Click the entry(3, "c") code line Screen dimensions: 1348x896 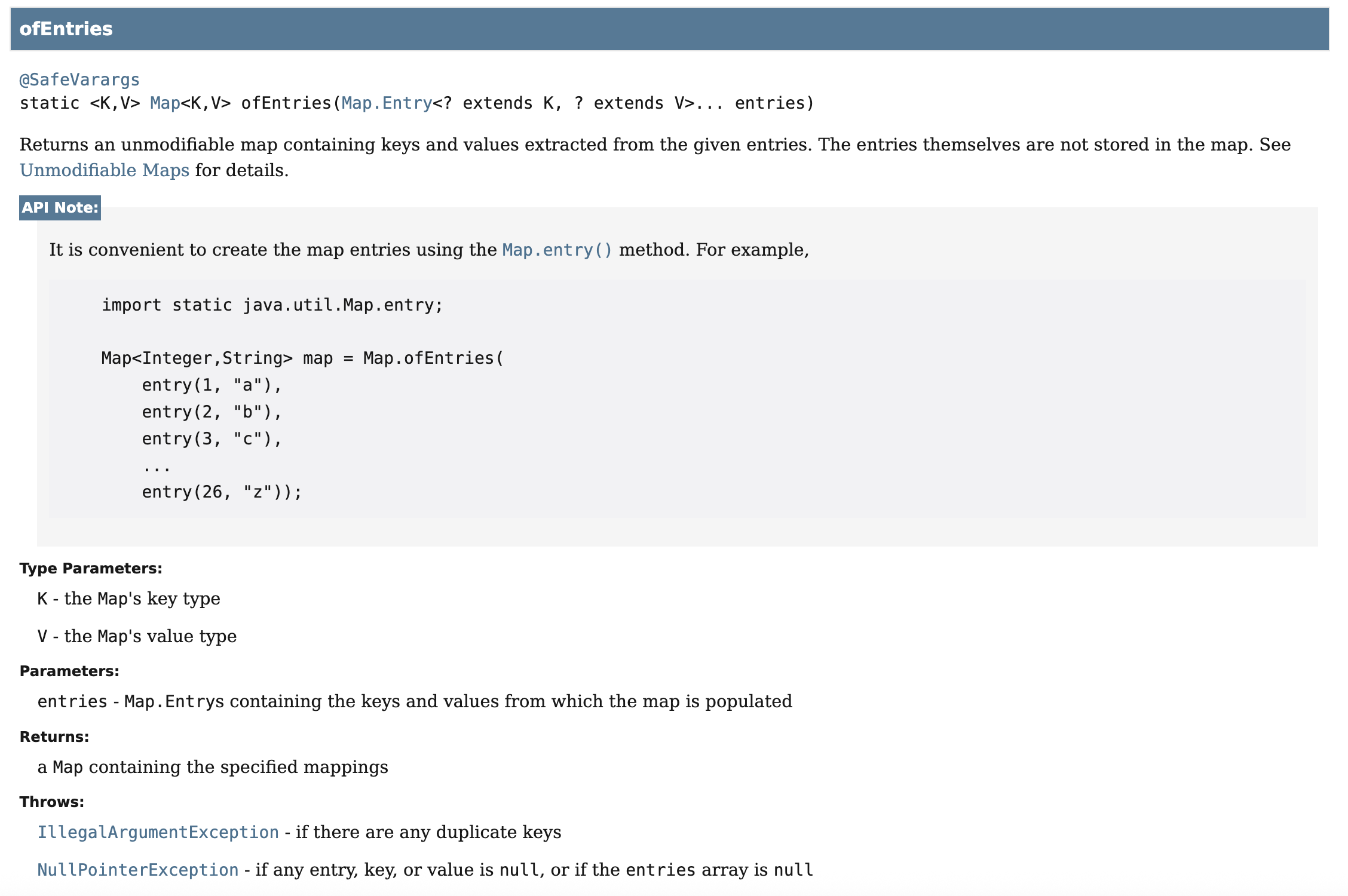(x=212, y=439)
